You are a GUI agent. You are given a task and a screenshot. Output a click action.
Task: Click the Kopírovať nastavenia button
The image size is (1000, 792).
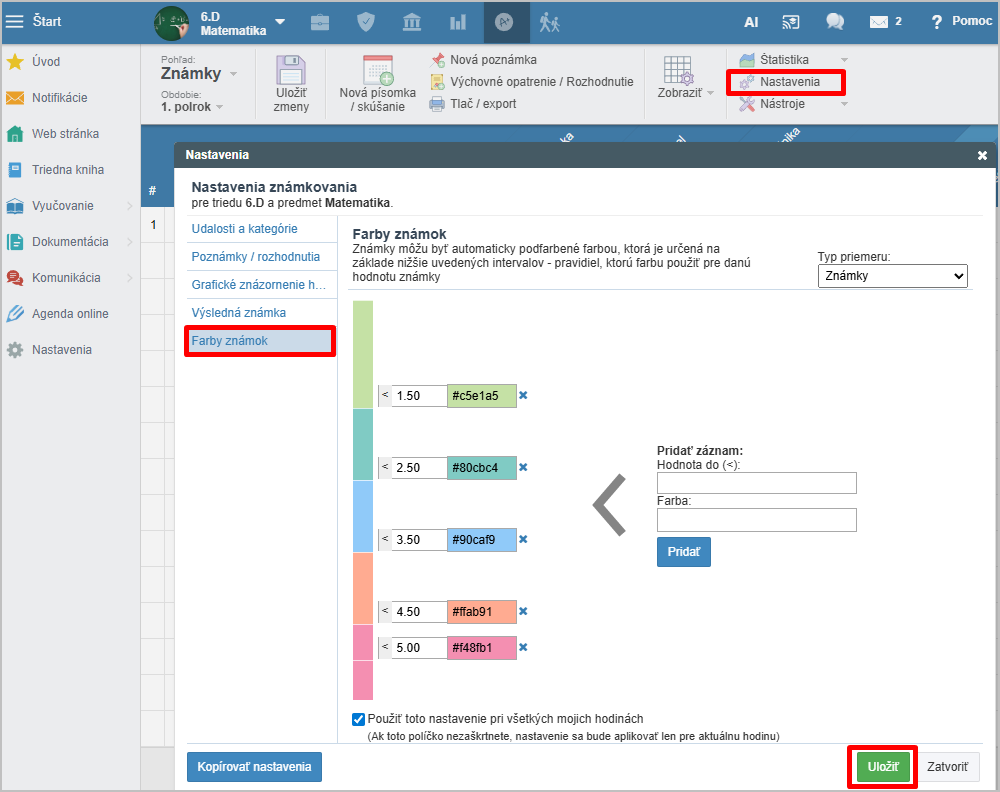coord(254,767)
